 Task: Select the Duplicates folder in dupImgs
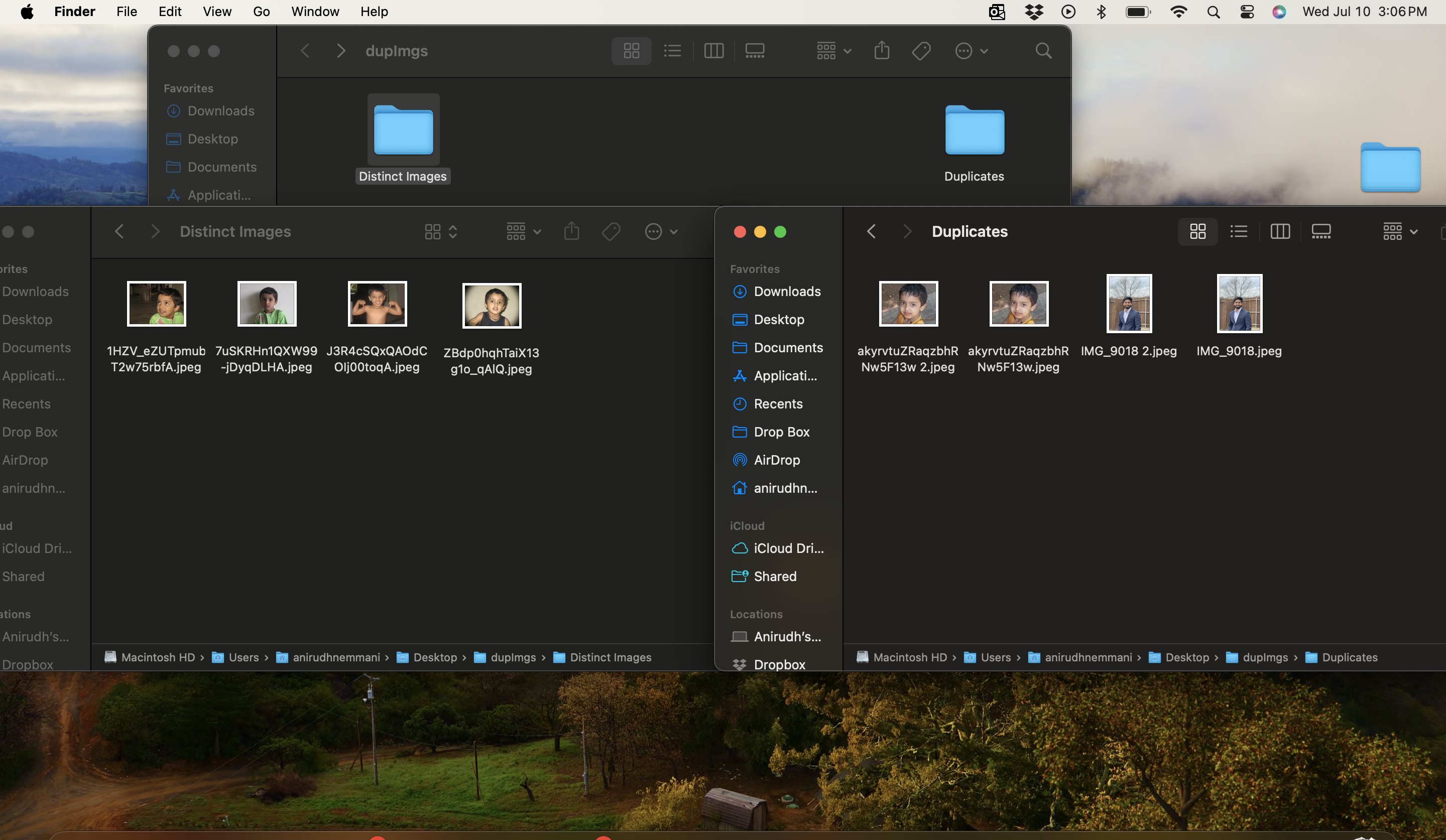click(x=975, y=144)
